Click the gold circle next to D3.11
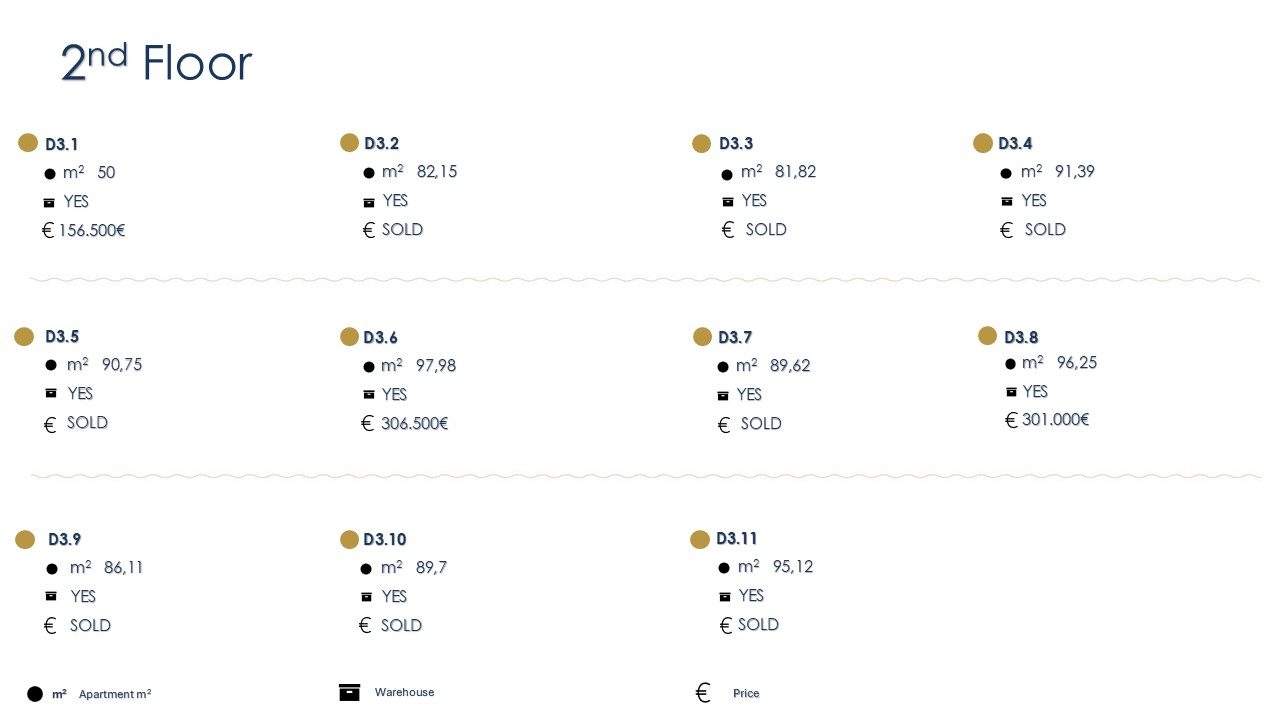The height and width of the screenshot is (720, 1280). click(700, 540)
